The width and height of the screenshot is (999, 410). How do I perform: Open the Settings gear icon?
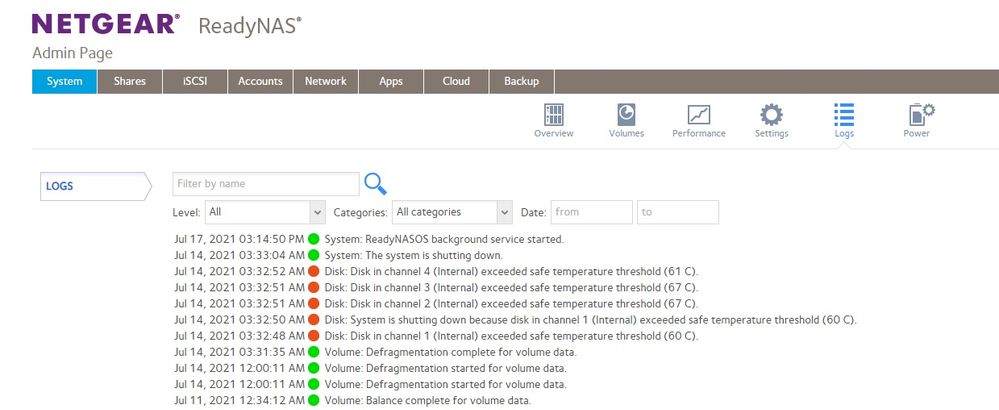click(x=771, y=115)
